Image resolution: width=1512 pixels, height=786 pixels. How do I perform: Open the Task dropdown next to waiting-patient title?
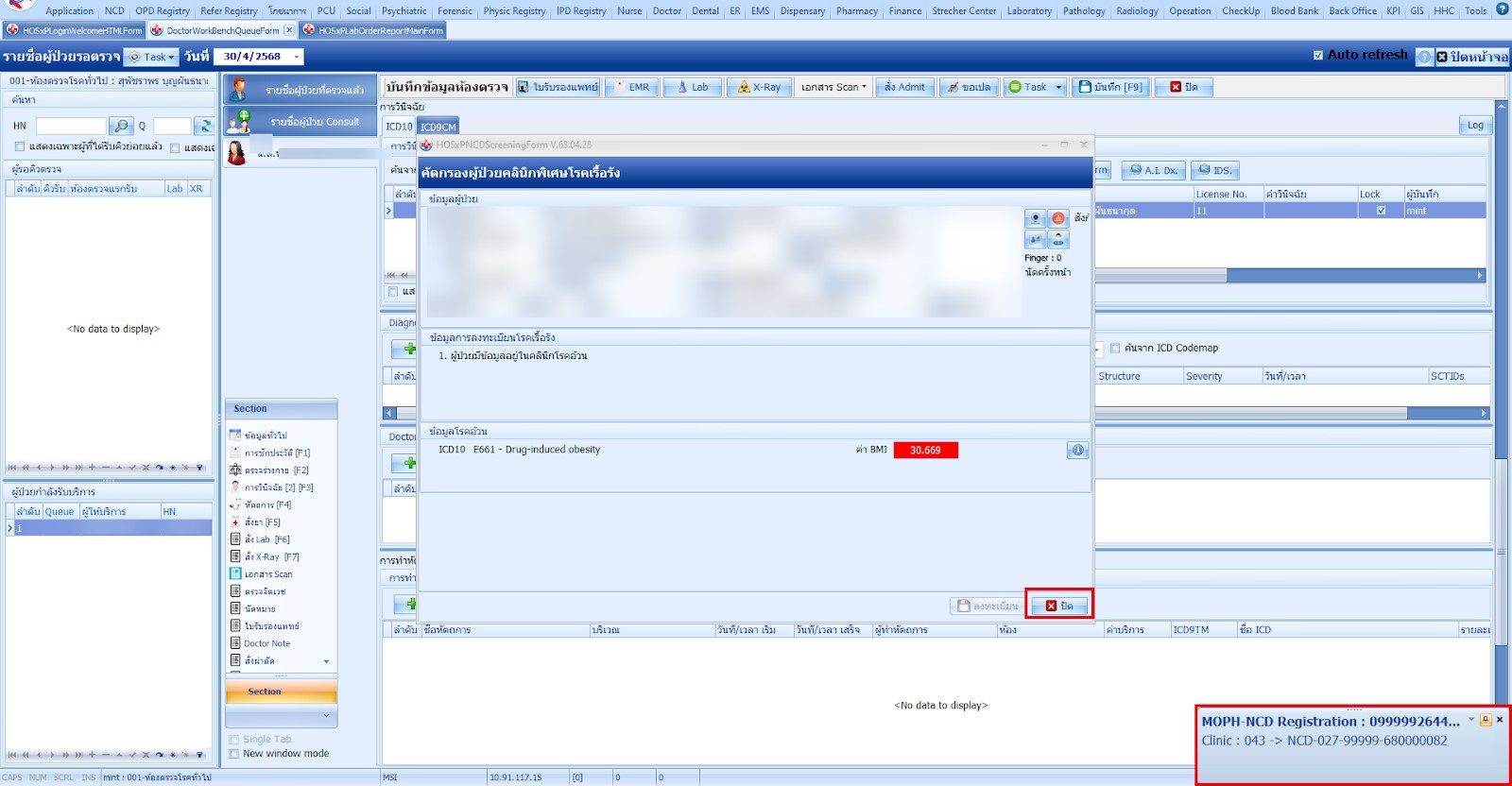(153, 57)
